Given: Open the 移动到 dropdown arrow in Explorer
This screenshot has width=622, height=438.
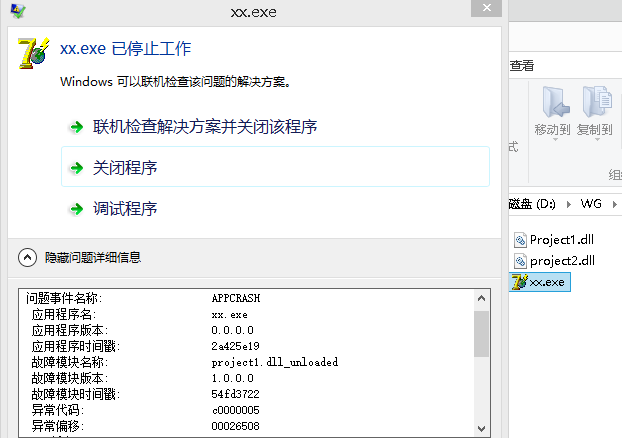Looking at the screenshot, I should click(x=555, y=140).
